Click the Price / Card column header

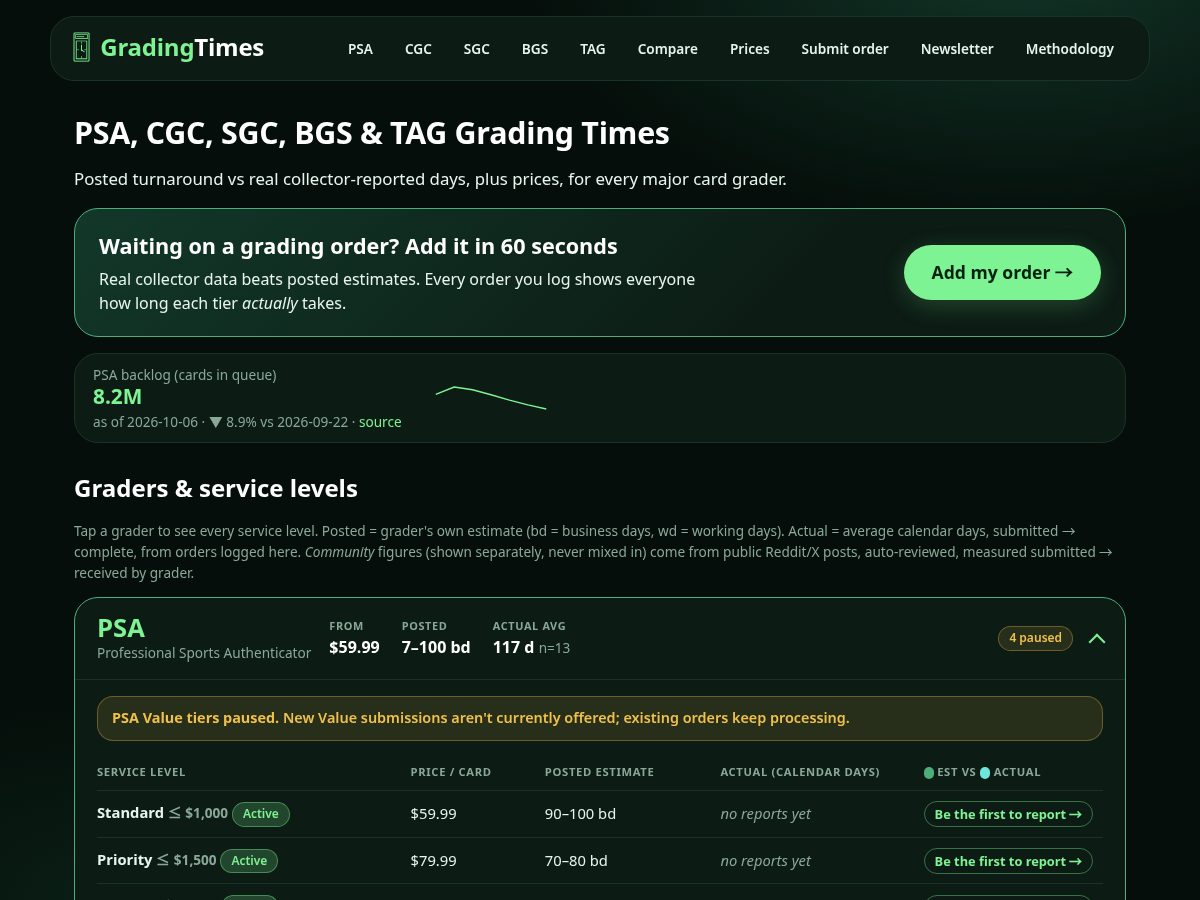tap(451, 772)
